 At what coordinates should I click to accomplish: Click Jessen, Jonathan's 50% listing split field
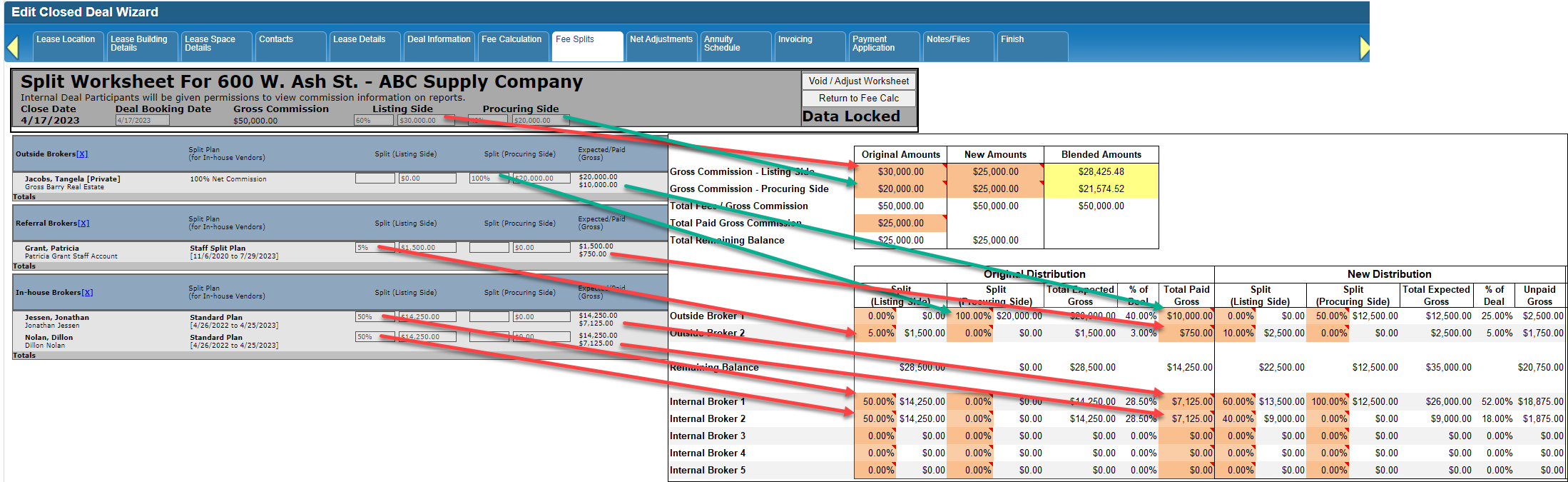(x=374, y=317)
